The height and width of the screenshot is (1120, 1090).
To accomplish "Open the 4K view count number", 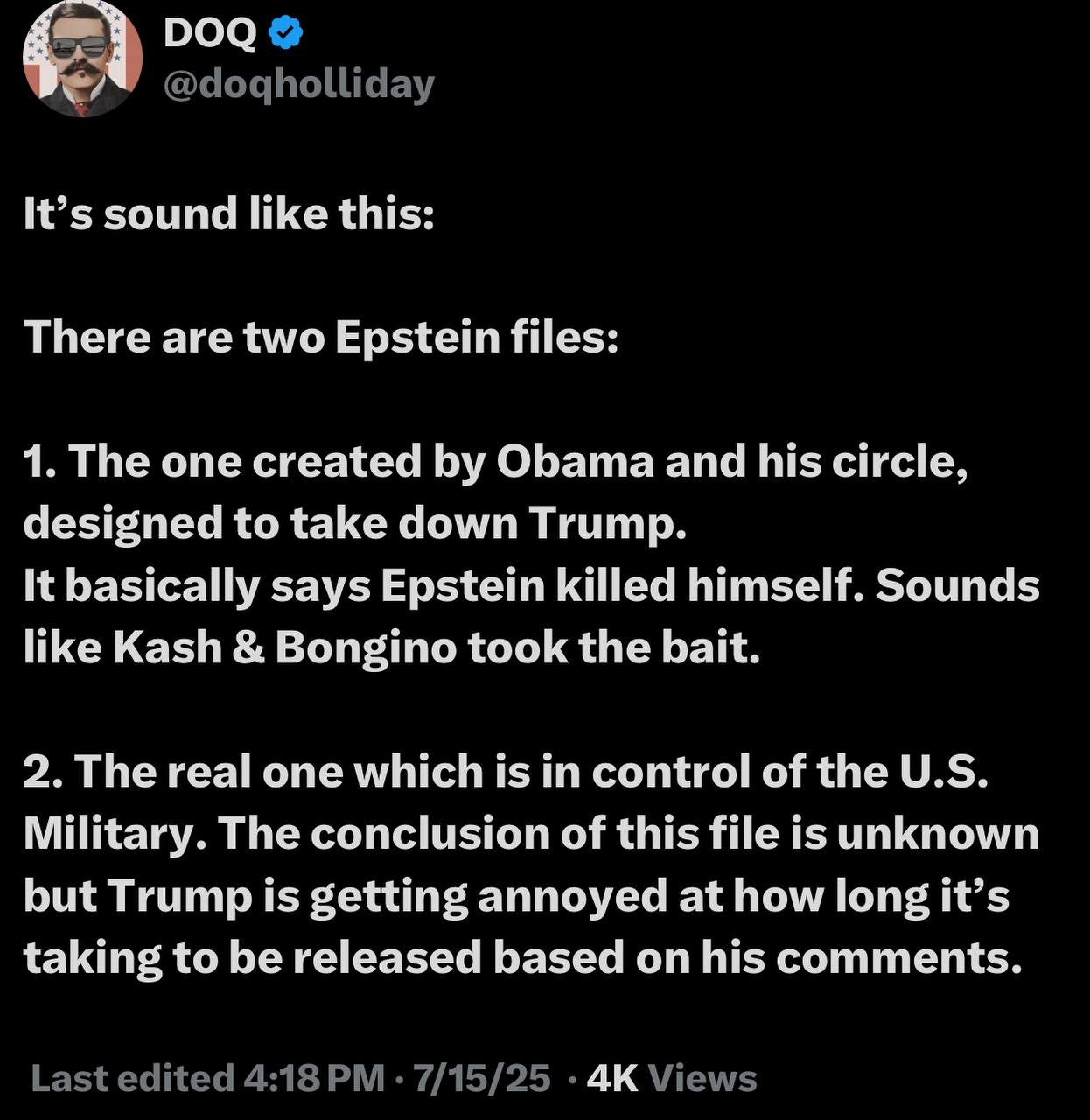I will coord(611,1078).
